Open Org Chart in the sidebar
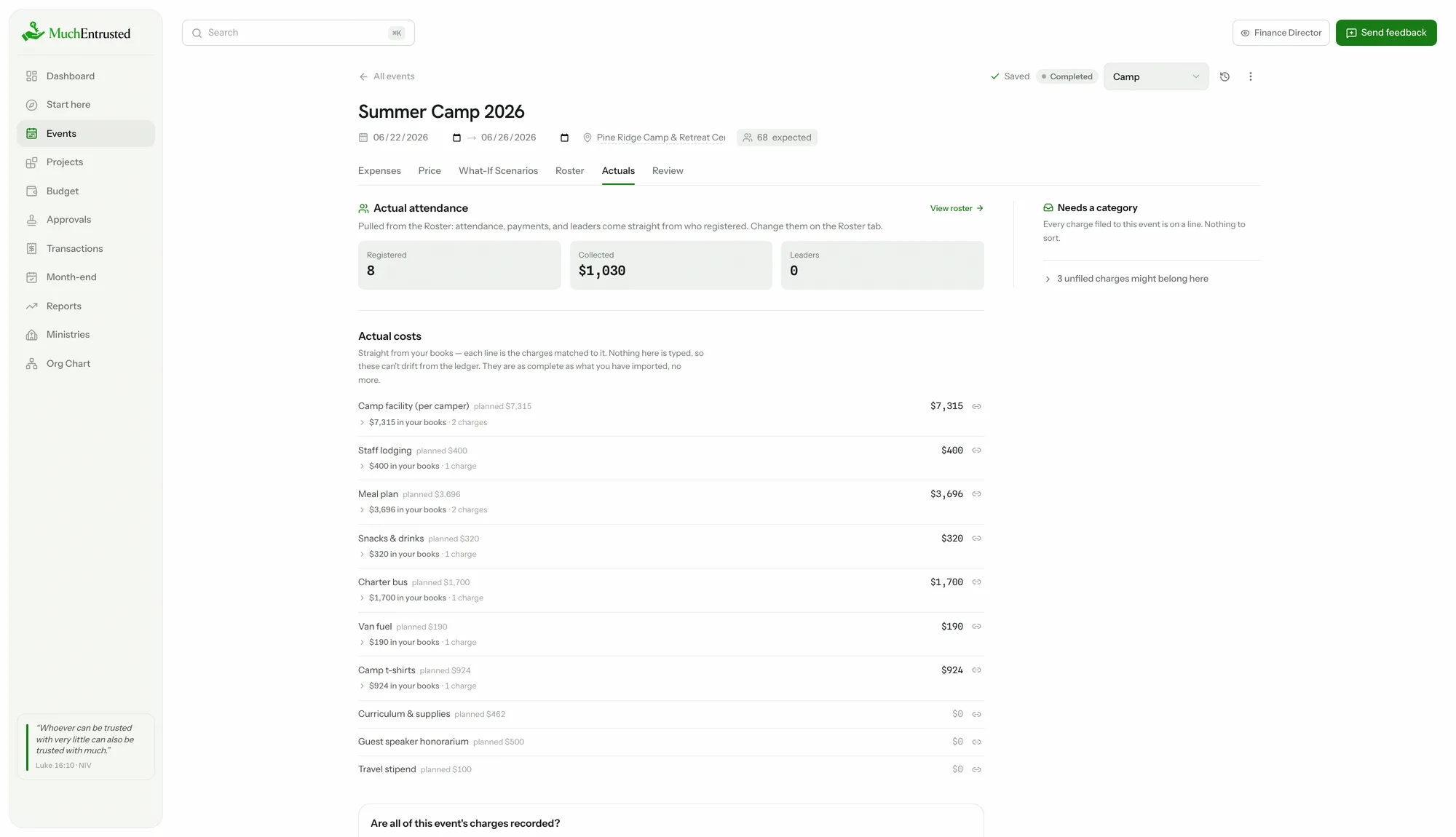1456x837 pixels. click(86, 364)
